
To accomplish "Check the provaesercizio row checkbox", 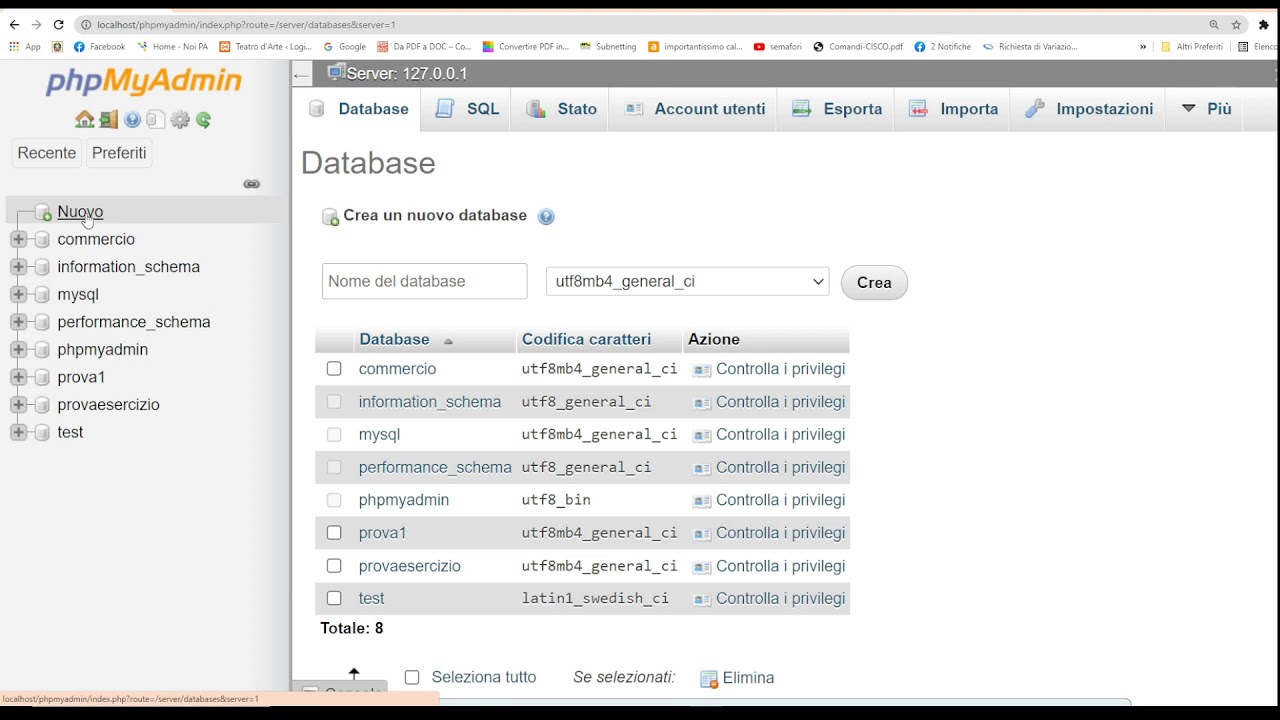I will coord(334,566).
